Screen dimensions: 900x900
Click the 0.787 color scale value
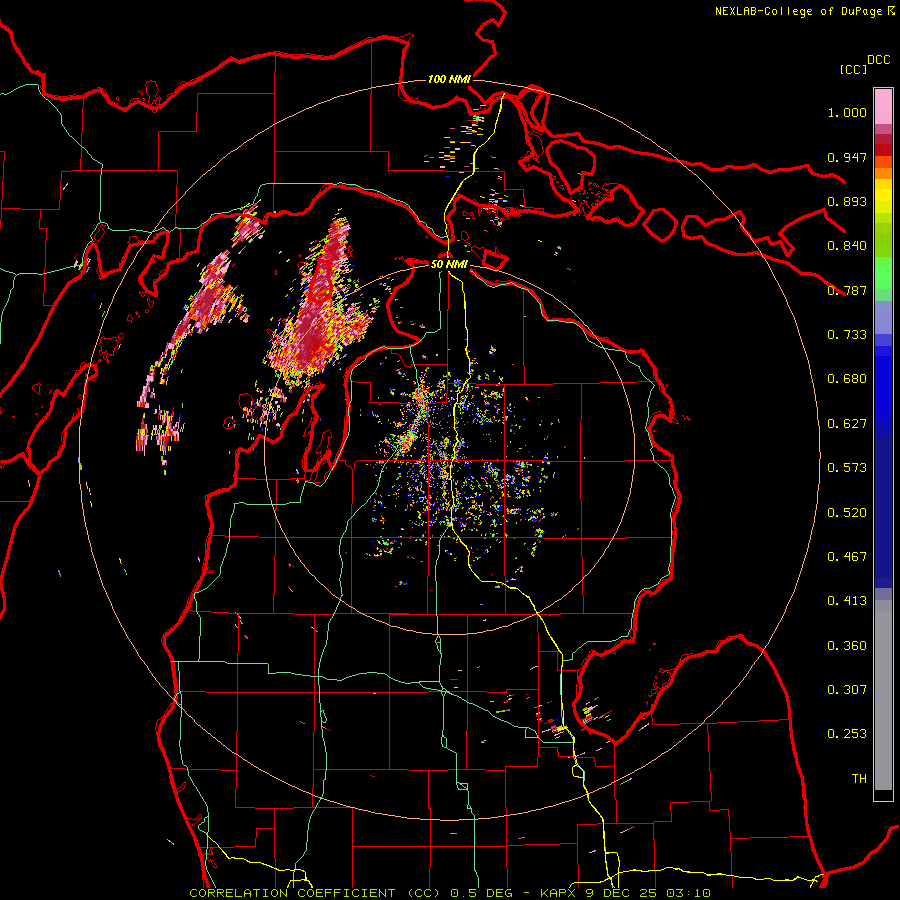pyautogui.click(x=847, y=290)
